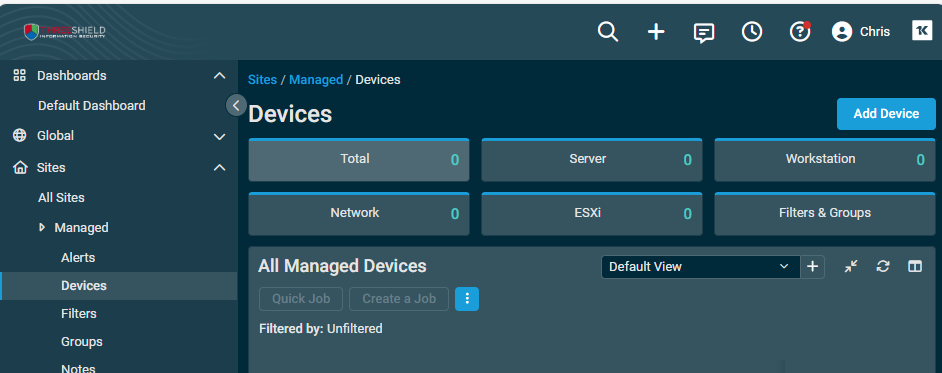The image size is (942, 373).
Task: Click the plus create icon in header
Action: (x=656, y=32)
